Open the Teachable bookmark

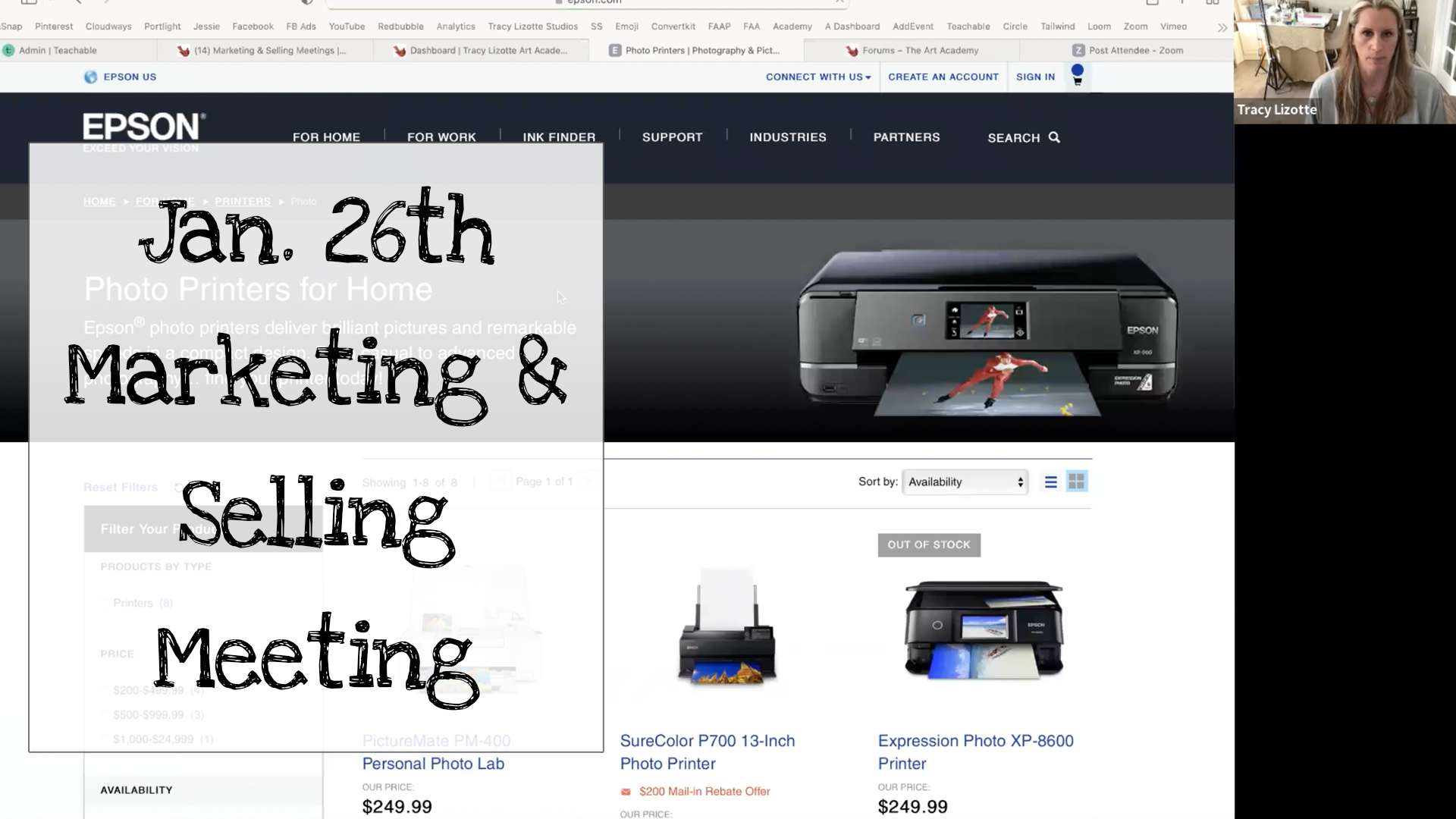click(x=968, y=27)
